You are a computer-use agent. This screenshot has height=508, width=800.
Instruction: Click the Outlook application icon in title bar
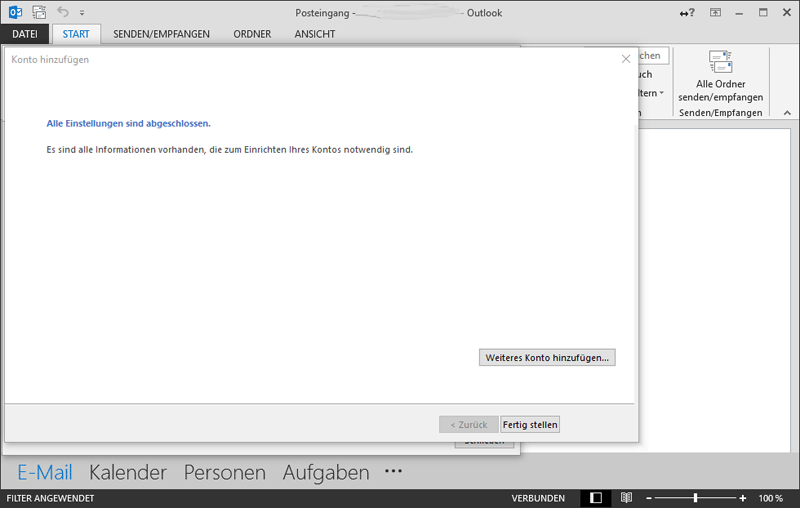click(15, 13)
